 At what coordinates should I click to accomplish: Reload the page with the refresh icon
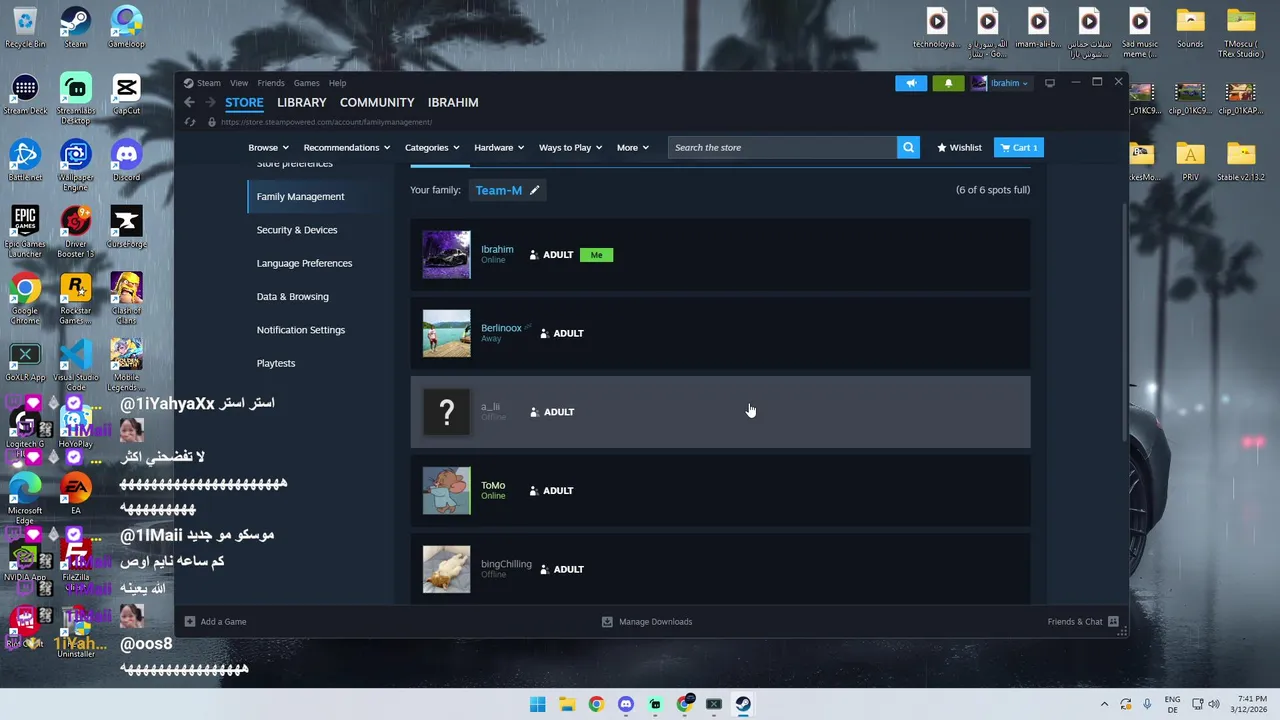190,122
